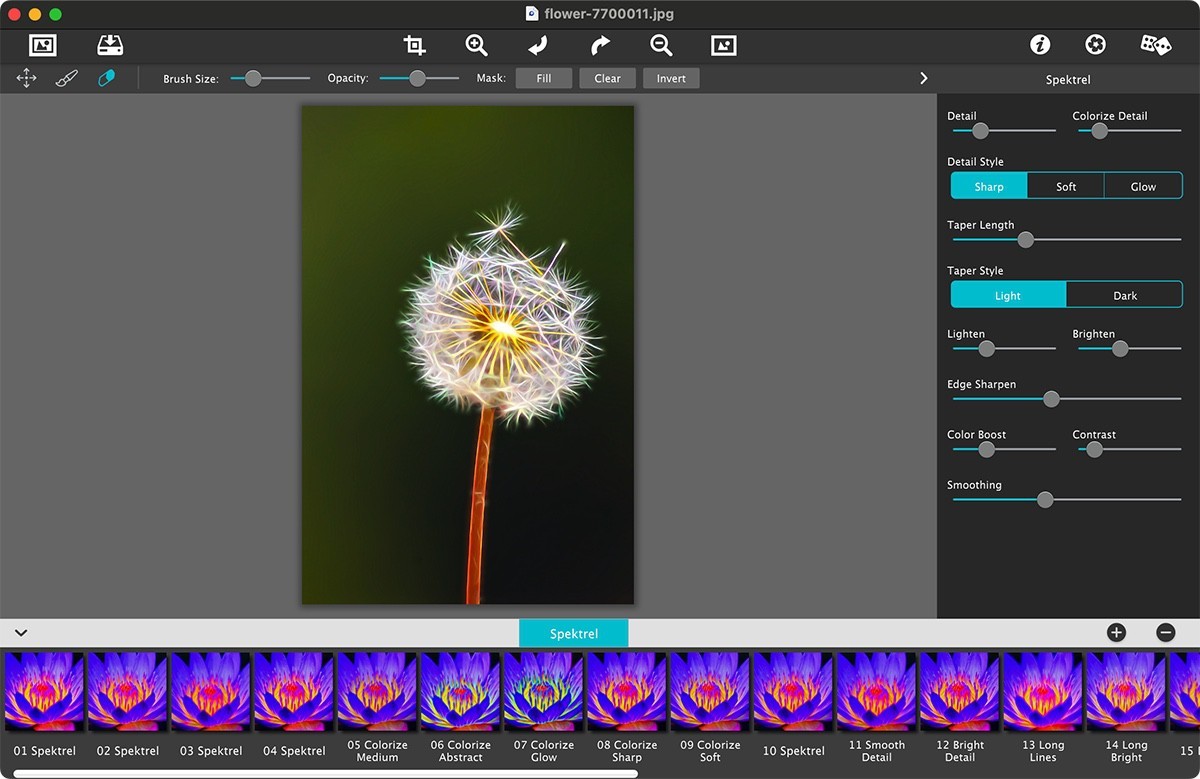Select the 06 Colorize Abstract preset
This screenshot has height=779, width=1200.
pyautogui.click(x=459, y=690)
